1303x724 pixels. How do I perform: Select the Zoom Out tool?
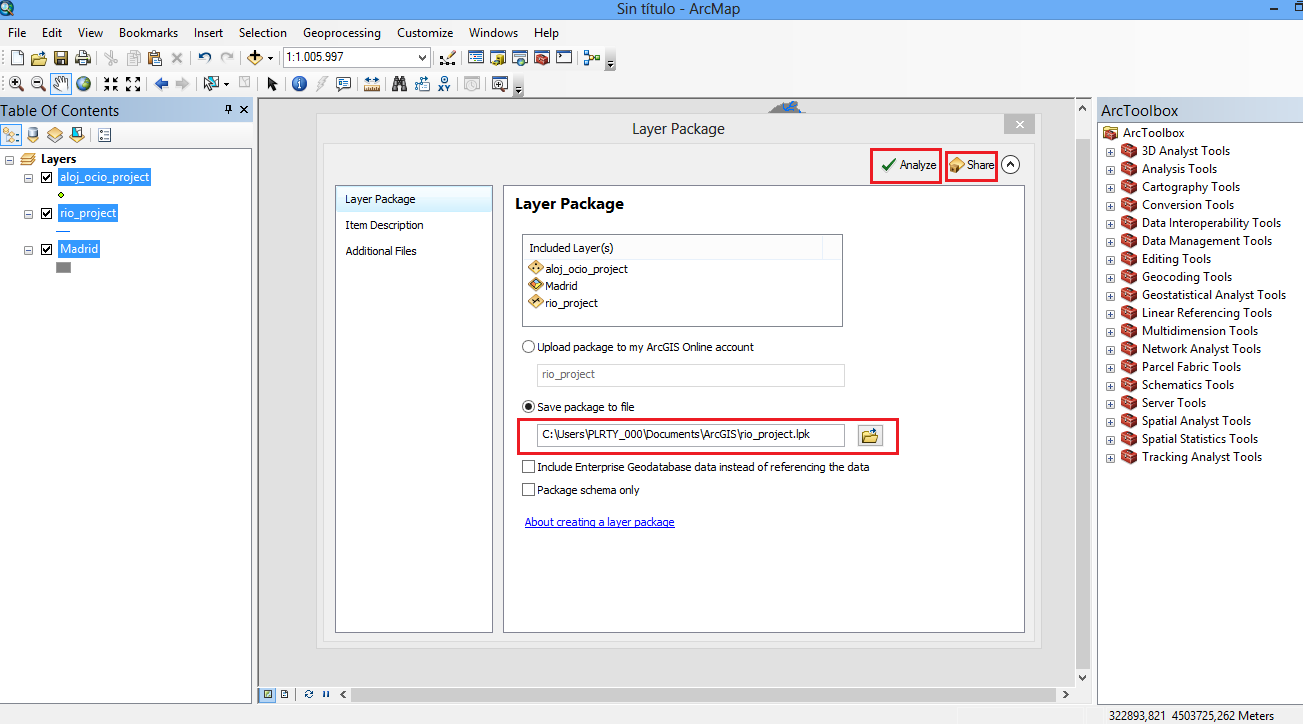[38, 84]
